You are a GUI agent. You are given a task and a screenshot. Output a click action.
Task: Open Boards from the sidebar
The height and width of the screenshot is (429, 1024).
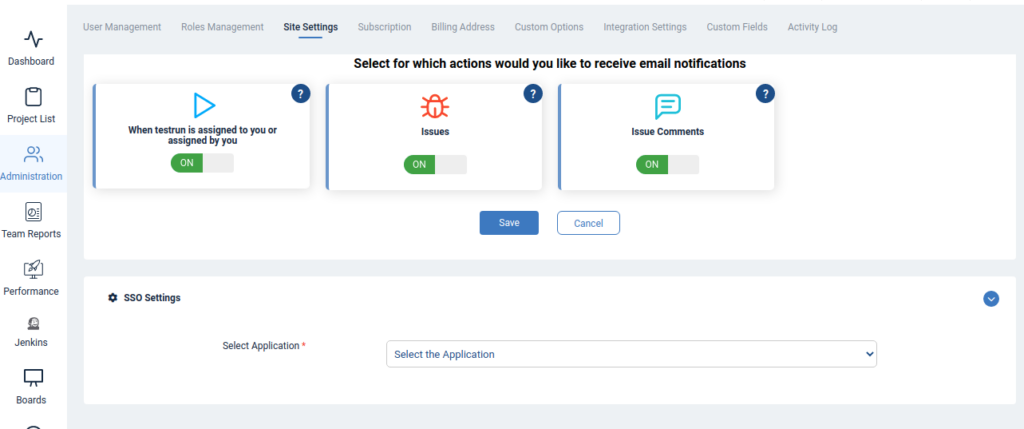[x=33, y=378]
